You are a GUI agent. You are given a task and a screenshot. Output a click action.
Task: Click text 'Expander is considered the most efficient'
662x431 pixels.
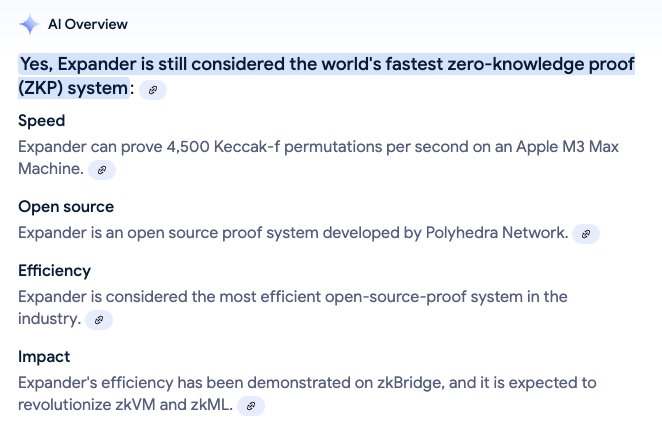(x=170, y=297)
